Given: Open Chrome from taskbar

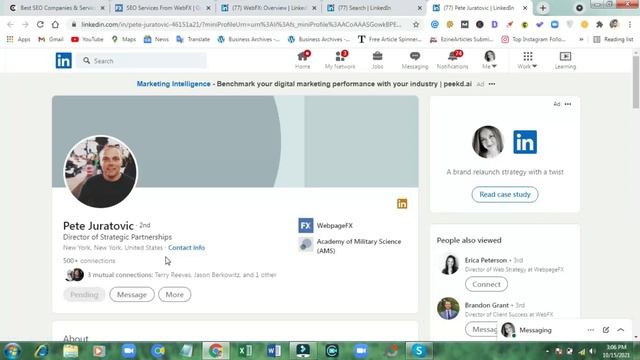Looking at the screenshot, I should [x=216, y=351].
